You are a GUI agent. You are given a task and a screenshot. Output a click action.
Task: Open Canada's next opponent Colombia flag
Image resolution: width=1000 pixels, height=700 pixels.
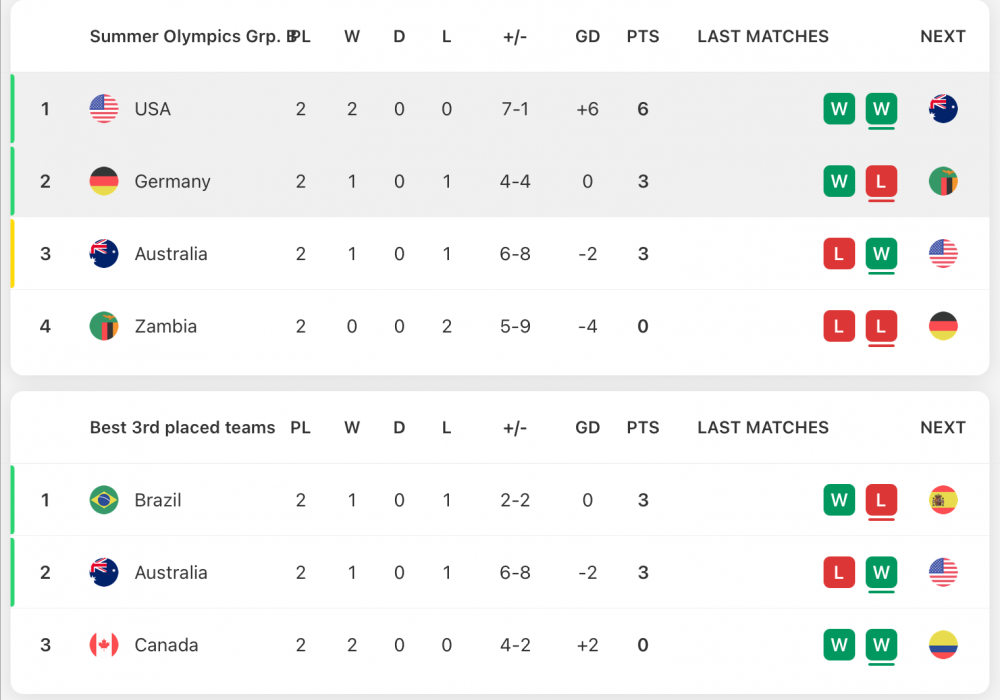click(943, 645)
